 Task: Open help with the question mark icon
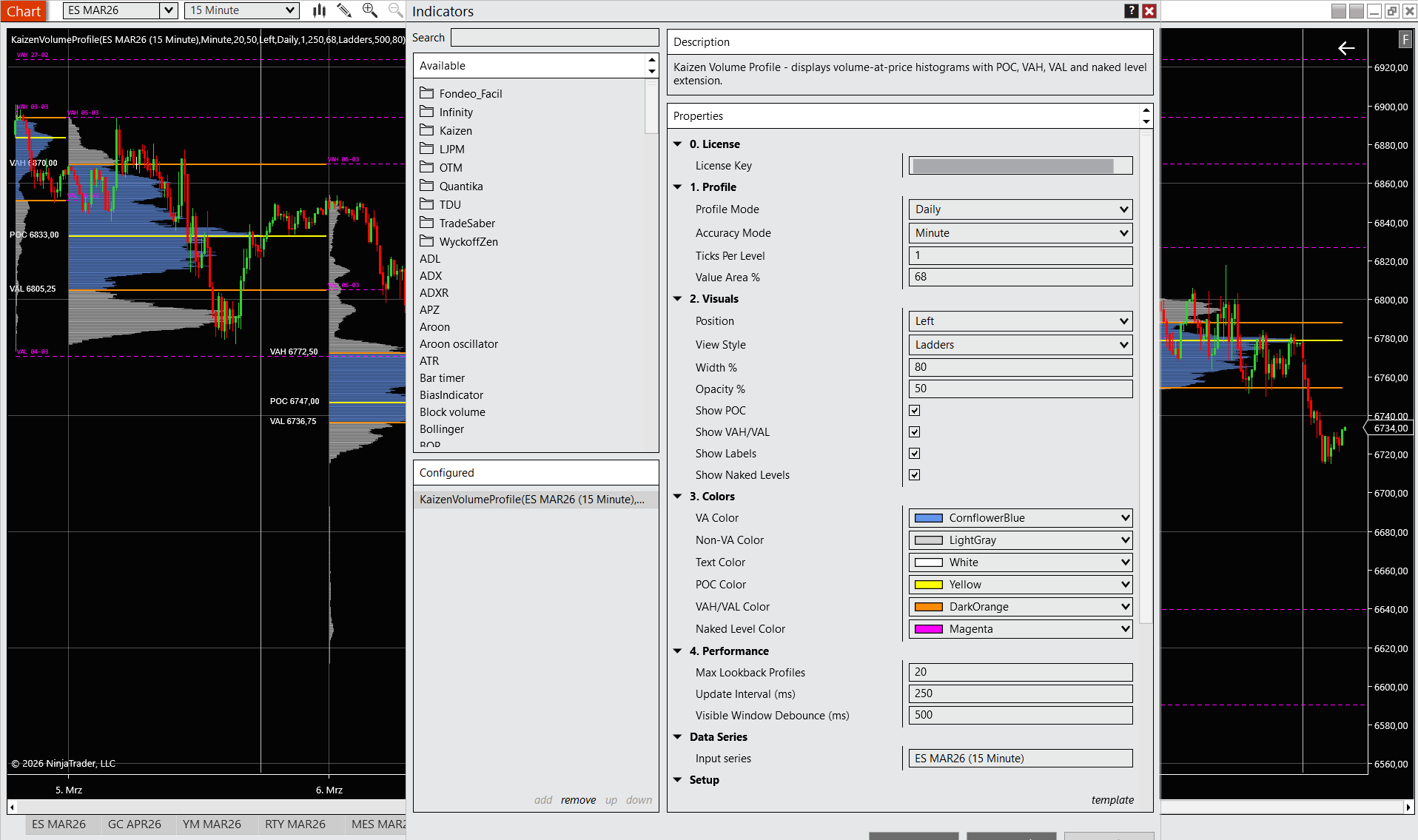[1131, 11]
